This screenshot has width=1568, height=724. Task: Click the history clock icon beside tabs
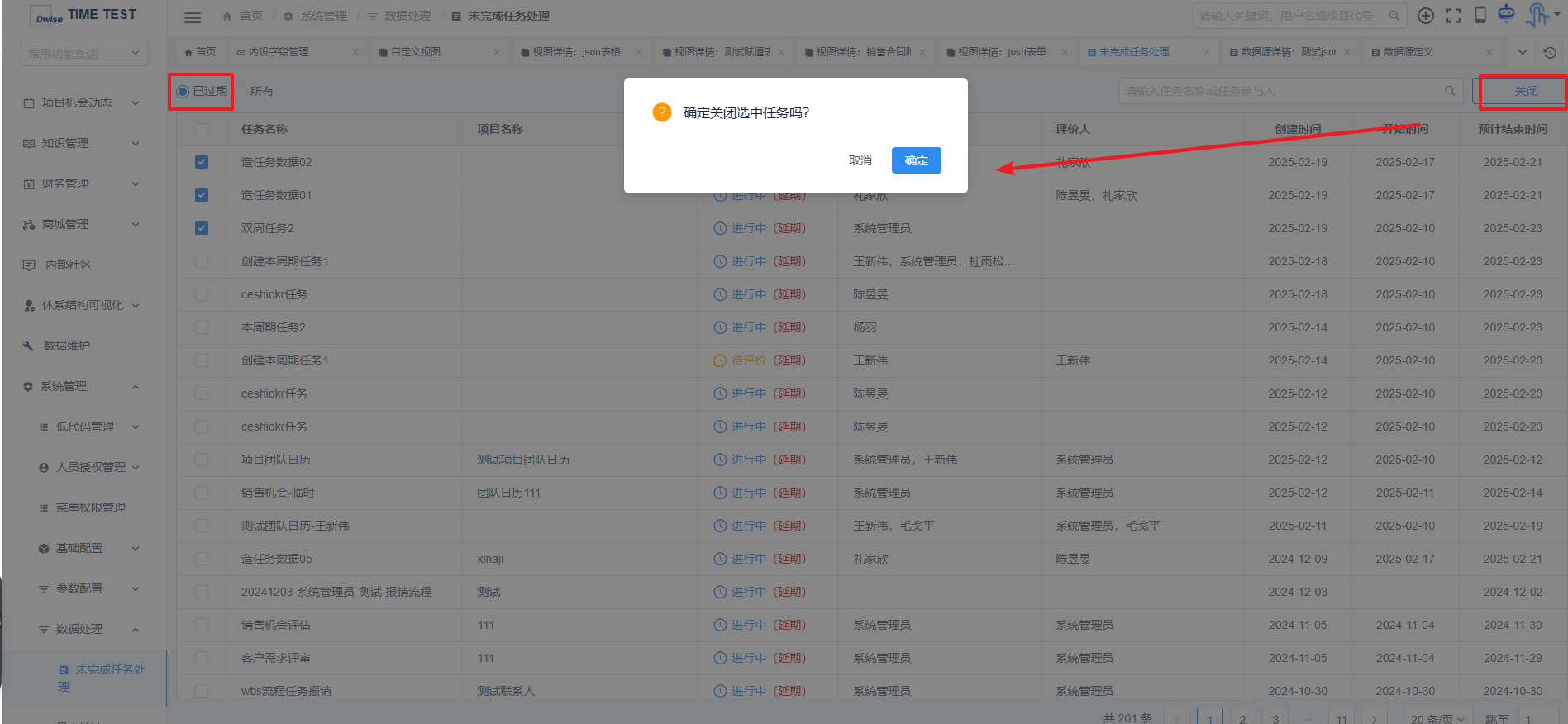point(1550,52)
